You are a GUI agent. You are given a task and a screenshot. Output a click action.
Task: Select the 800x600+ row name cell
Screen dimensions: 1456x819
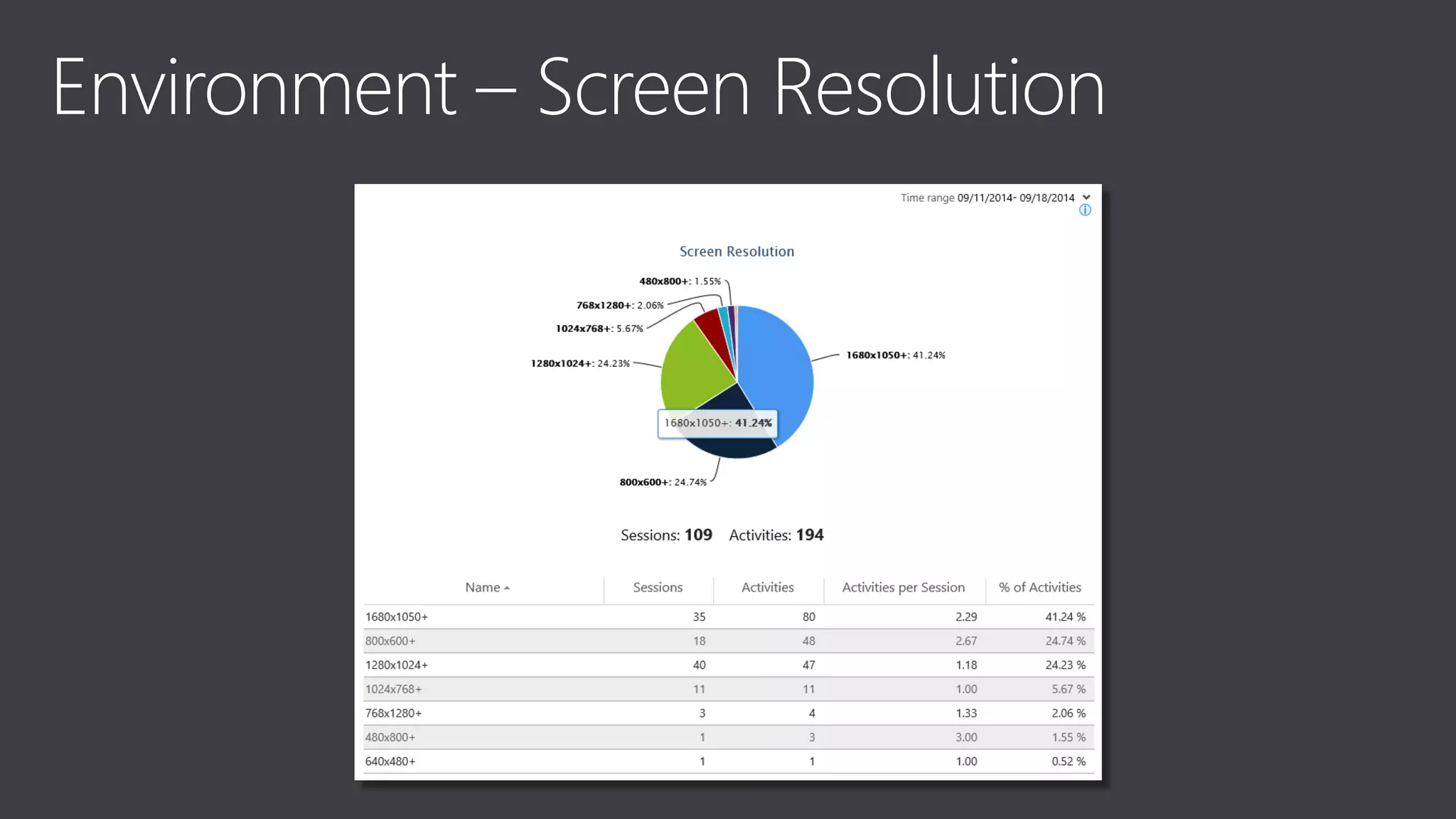coord(390,641)
